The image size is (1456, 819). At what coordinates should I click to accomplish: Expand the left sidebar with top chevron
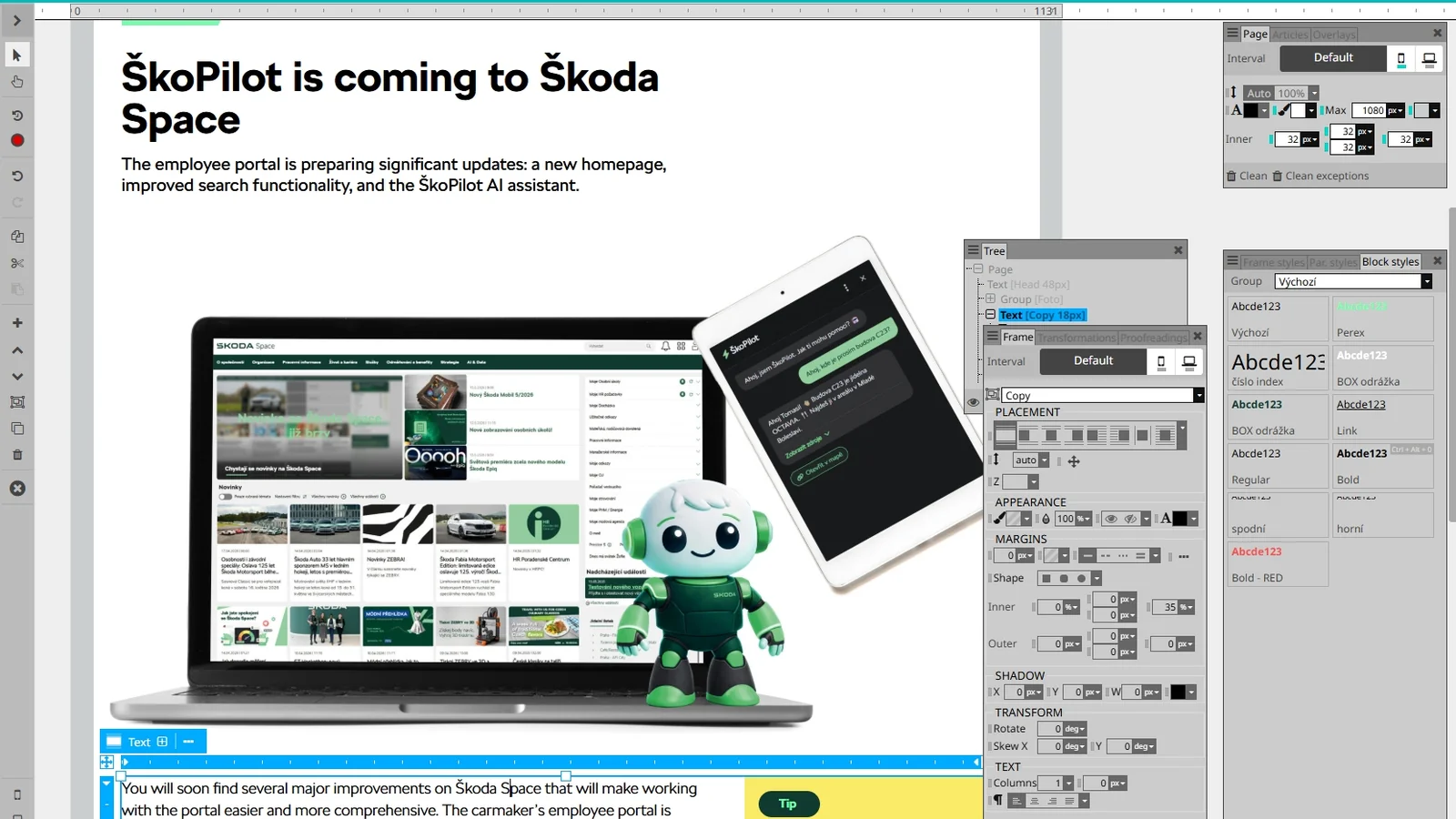(x=16, y=20)
